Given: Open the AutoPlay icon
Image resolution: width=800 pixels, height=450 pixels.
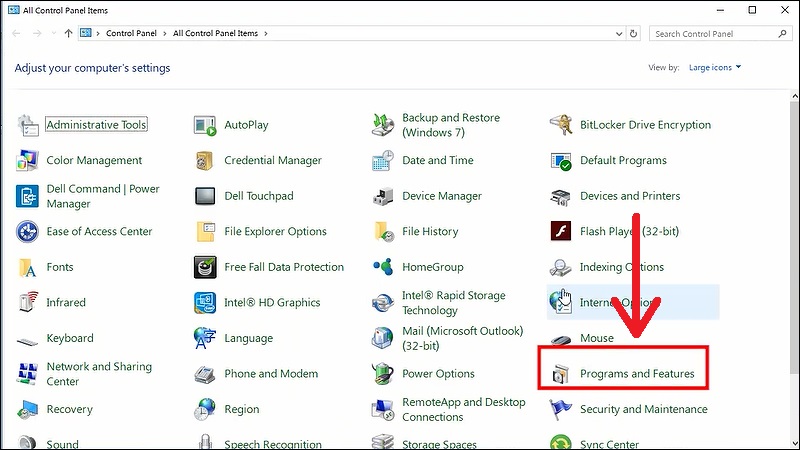Looking at the screenshot, I should point(205,125).
